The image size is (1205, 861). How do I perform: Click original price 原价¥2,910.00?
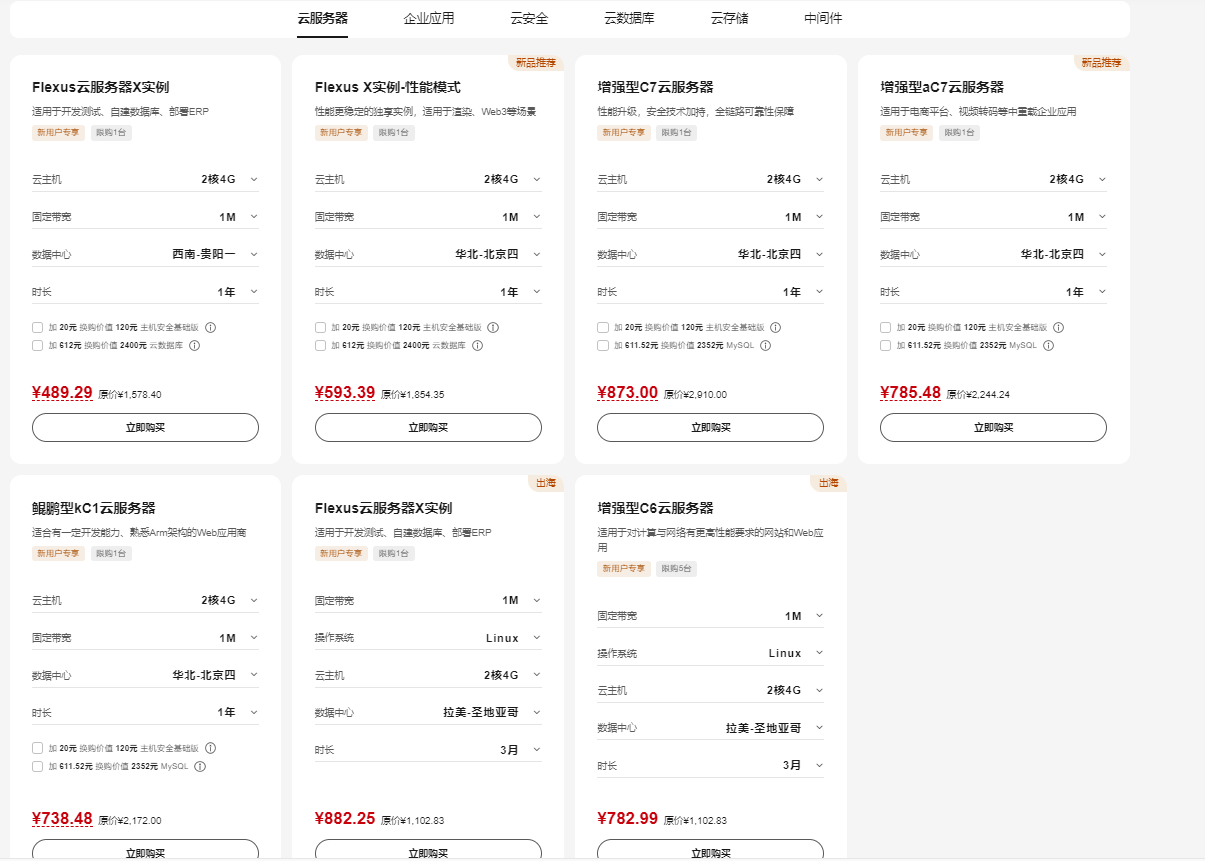click(x=695, y=394)
